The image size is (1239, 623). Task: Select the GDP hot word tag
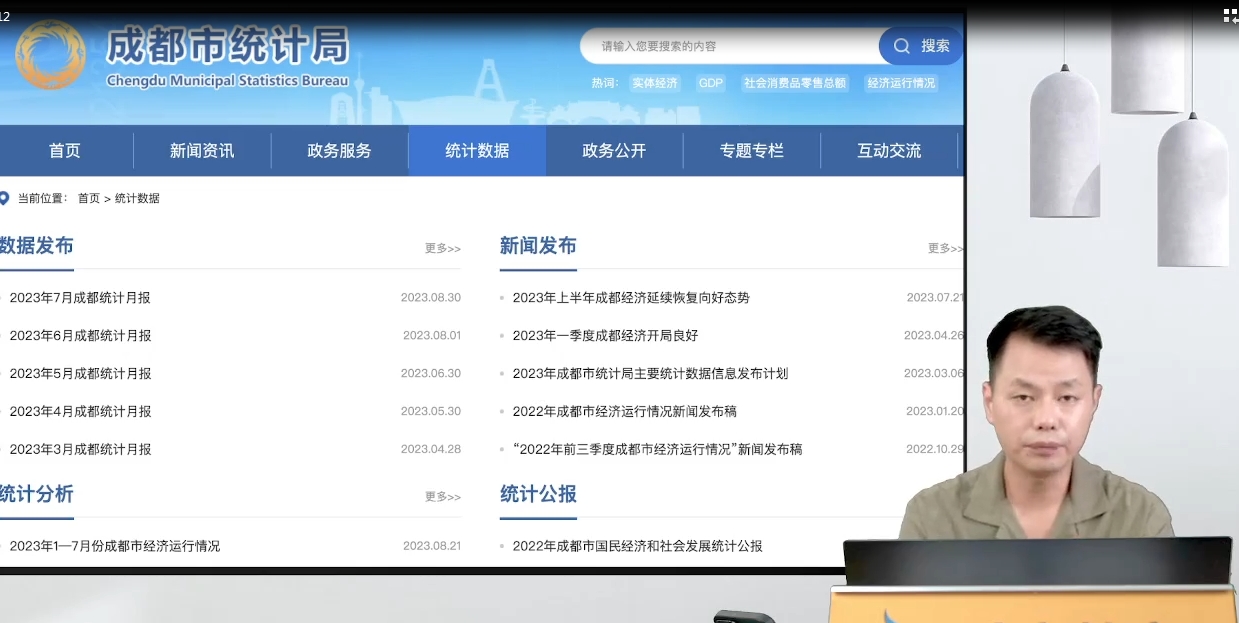(x=710, y=83)
